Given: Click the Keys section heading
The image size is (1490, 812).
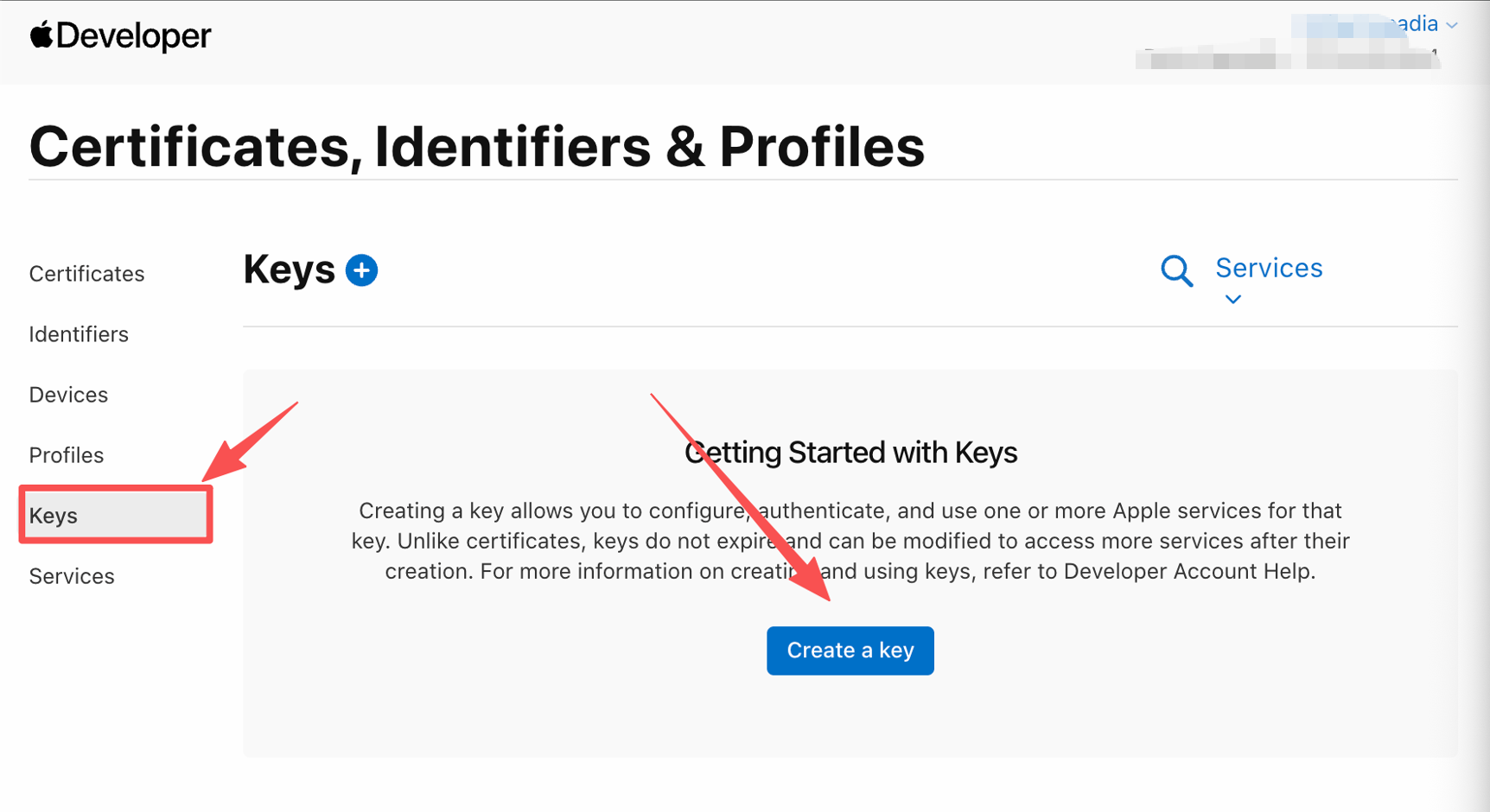Looking at the screenshot, I should point(289,270).
